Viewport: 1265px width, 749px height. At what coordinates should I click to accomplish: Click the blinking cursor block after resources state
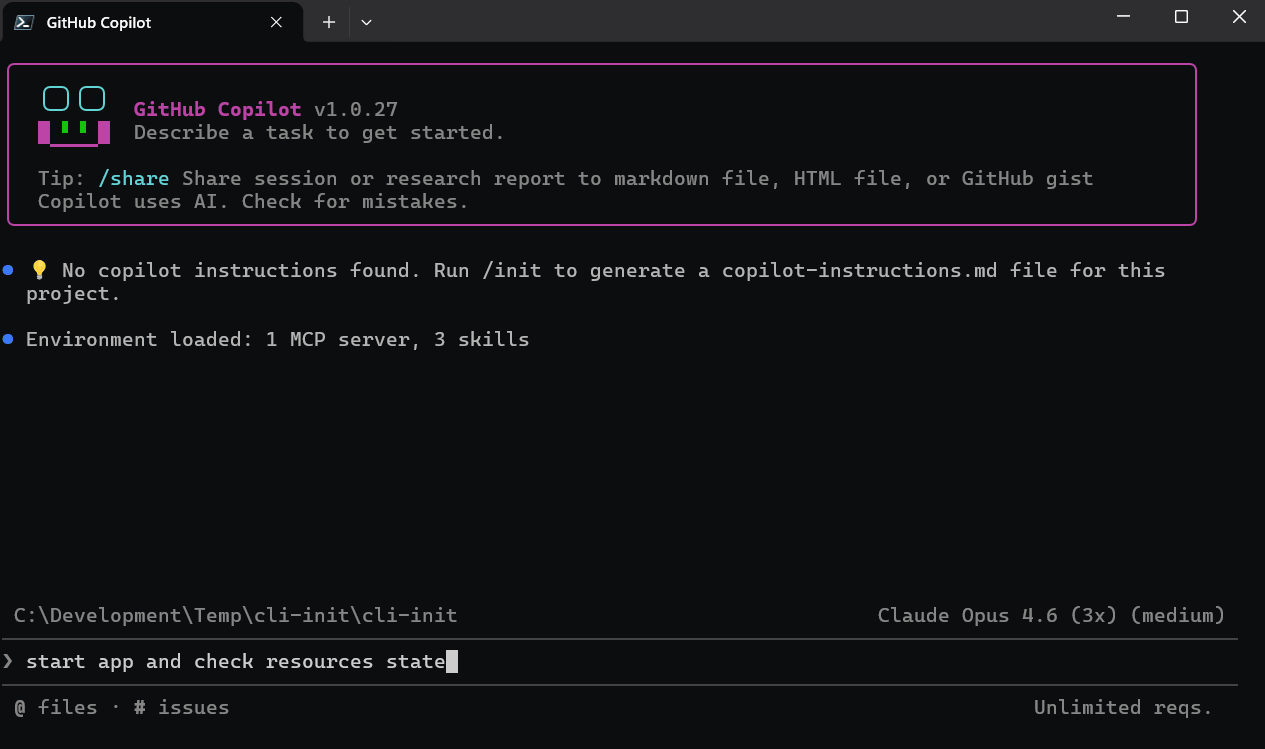pos(453,661)
